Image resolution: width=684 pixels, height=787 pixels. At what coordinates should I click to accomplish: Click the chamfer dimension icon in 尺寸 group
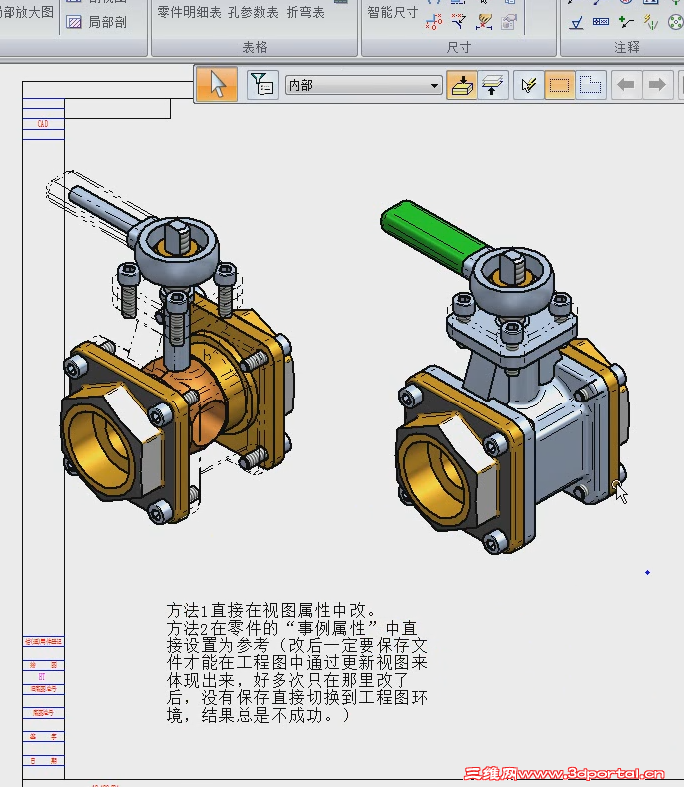(484, 22)
